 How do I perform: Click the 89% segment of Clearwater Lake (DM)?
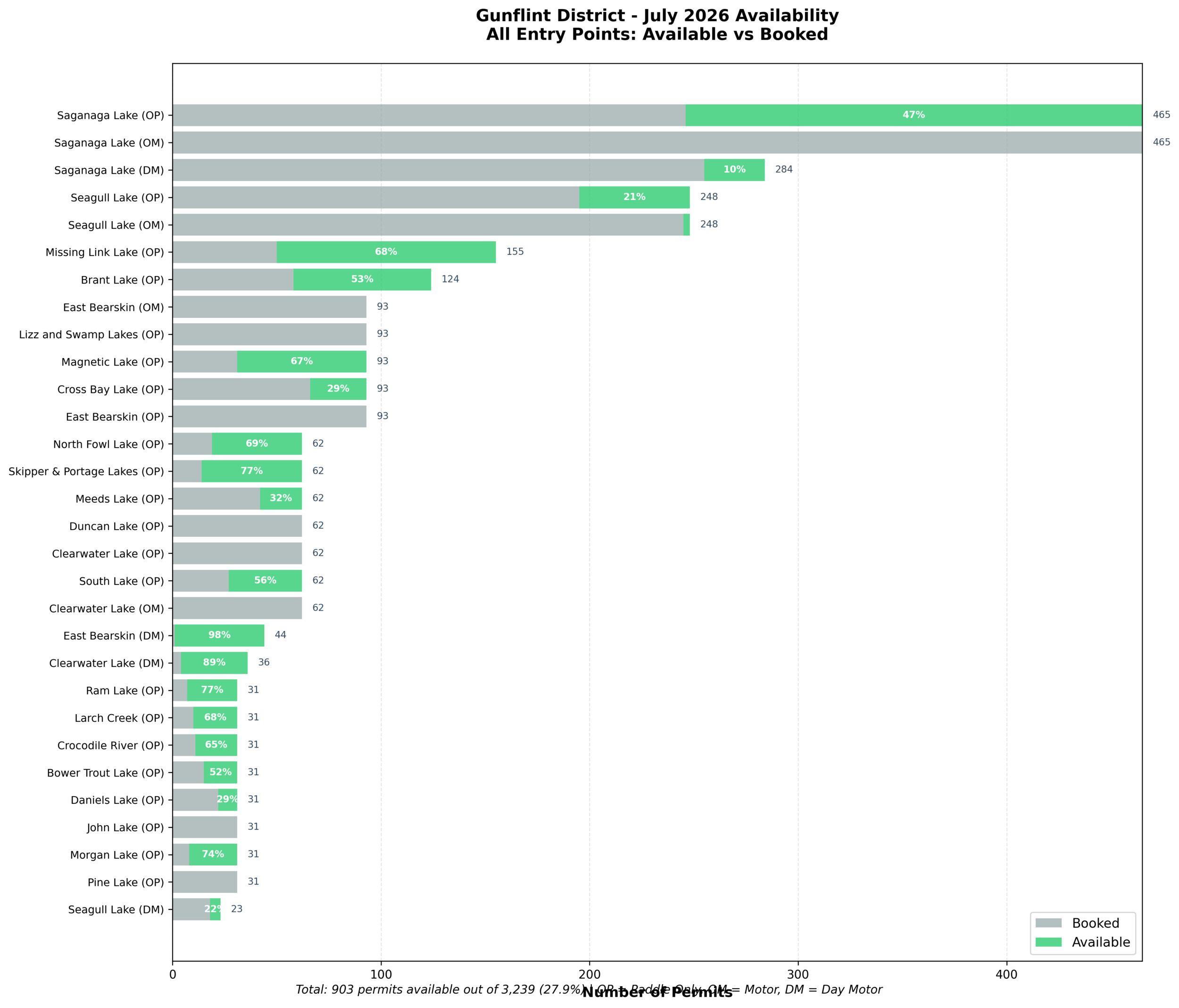click(214, 663)
